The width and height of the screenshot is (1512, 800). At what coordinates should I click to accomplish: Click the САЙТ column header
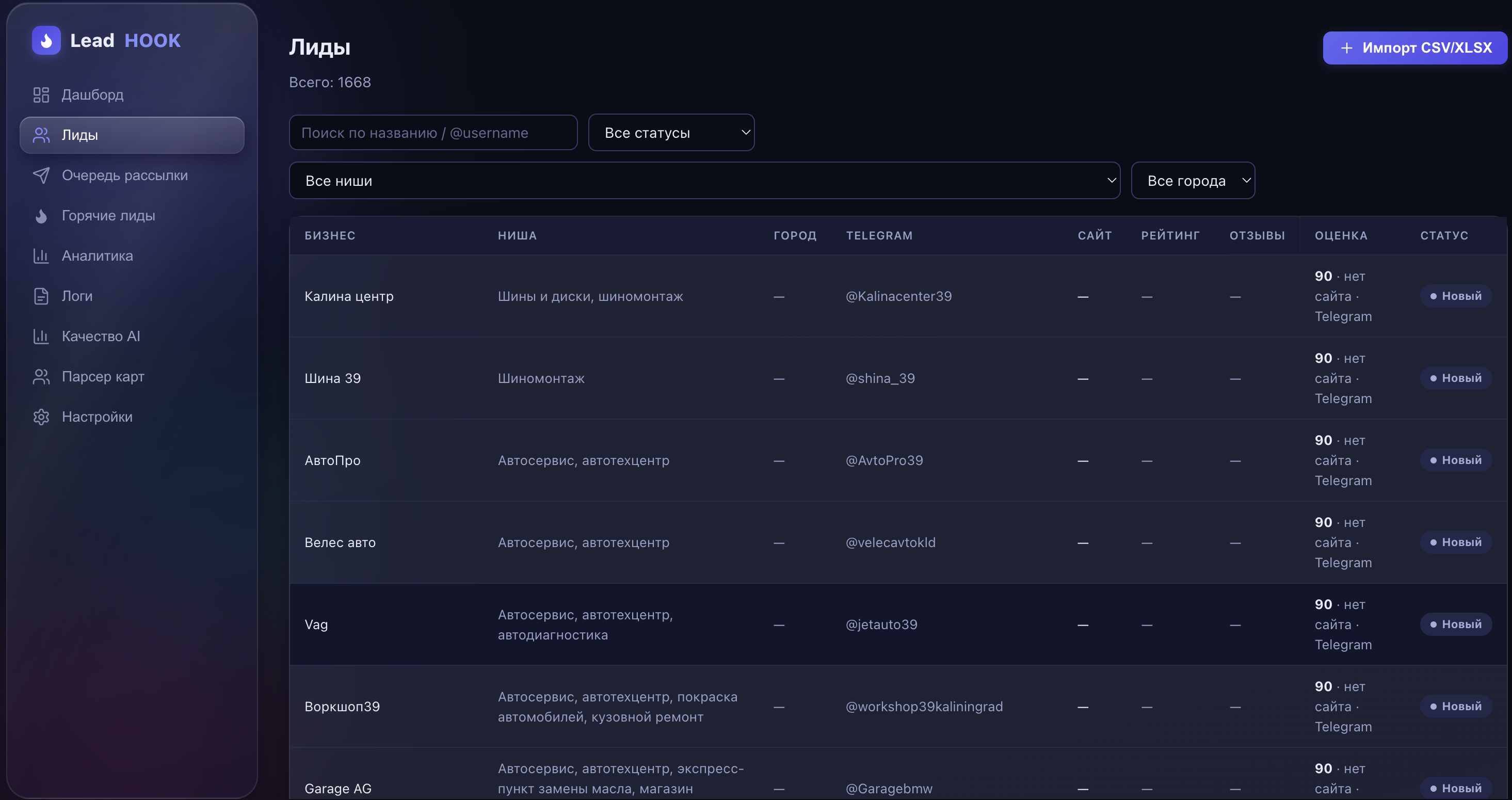tap(1095, 235)
